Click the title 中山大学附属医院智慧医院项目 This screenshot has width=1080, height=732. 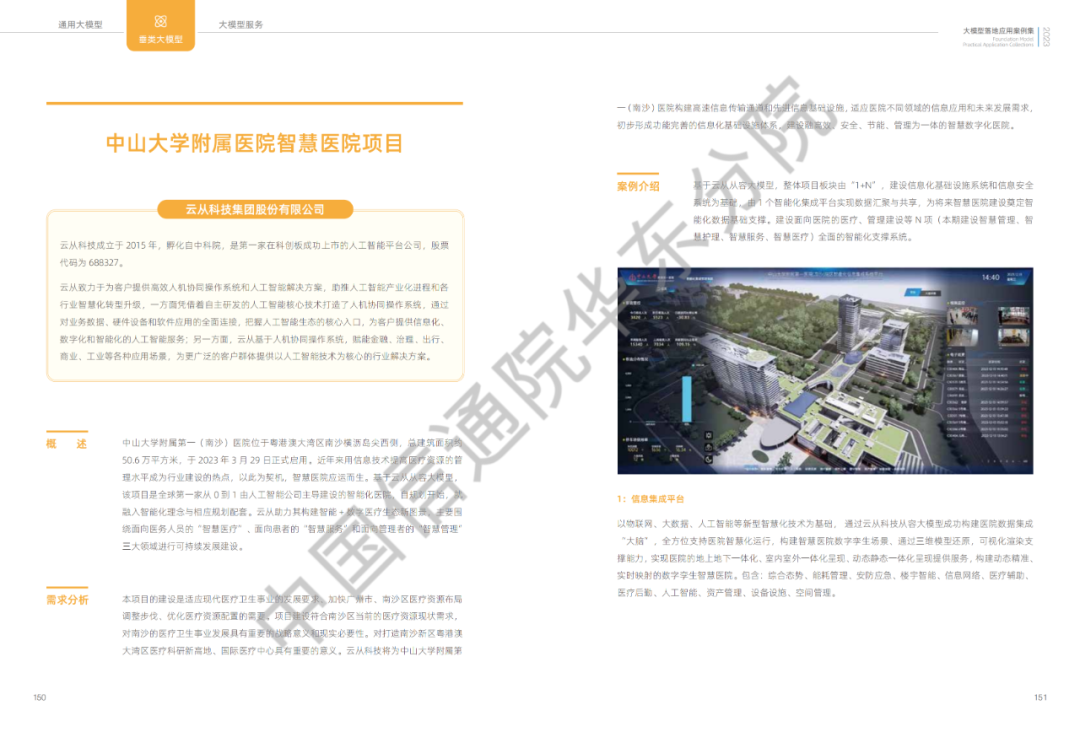(x=255, y=143)
